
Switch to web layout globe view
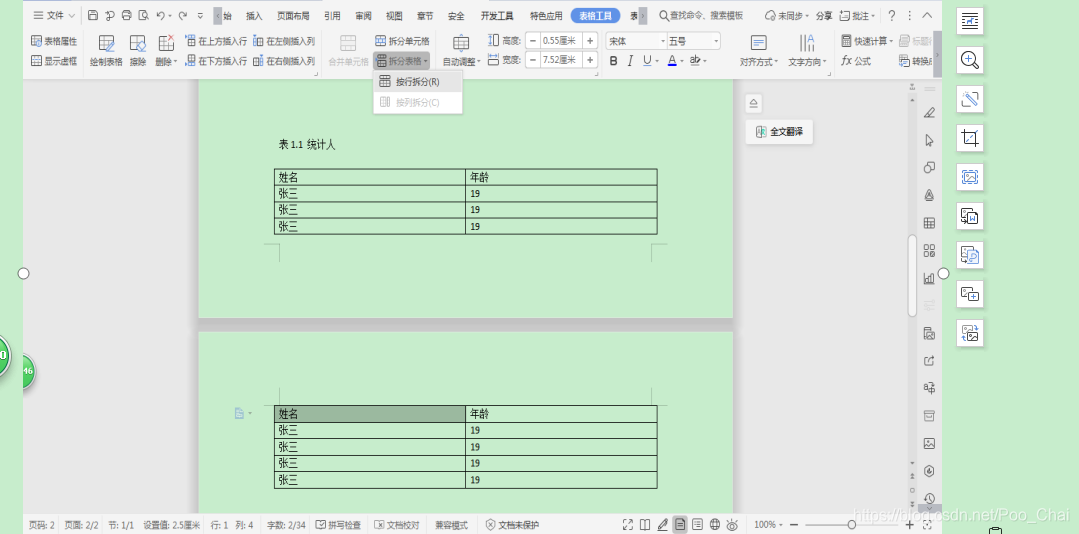tap(715, 525)
